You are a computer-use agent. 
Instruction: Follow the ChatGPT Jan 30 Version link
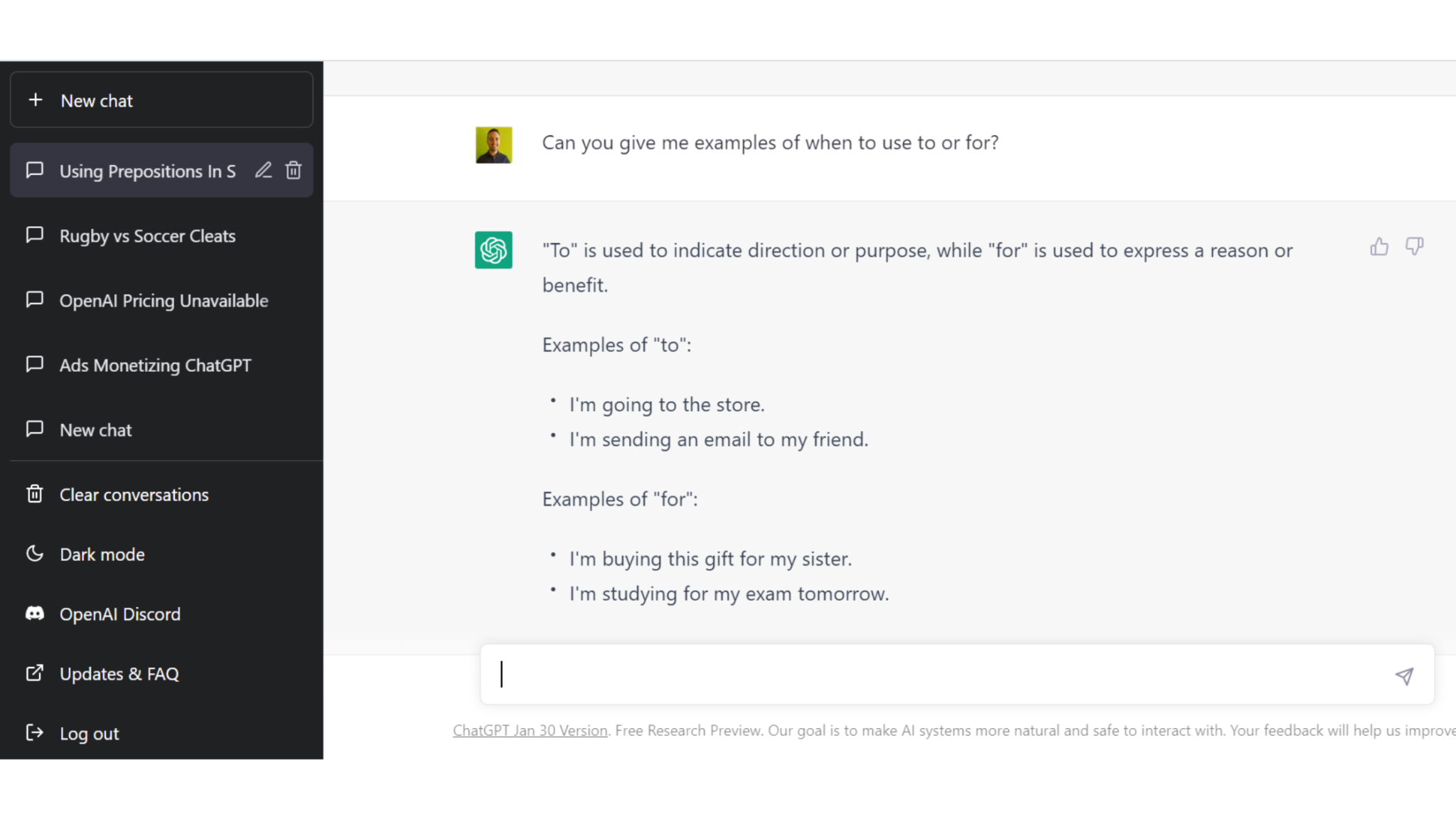530,731
